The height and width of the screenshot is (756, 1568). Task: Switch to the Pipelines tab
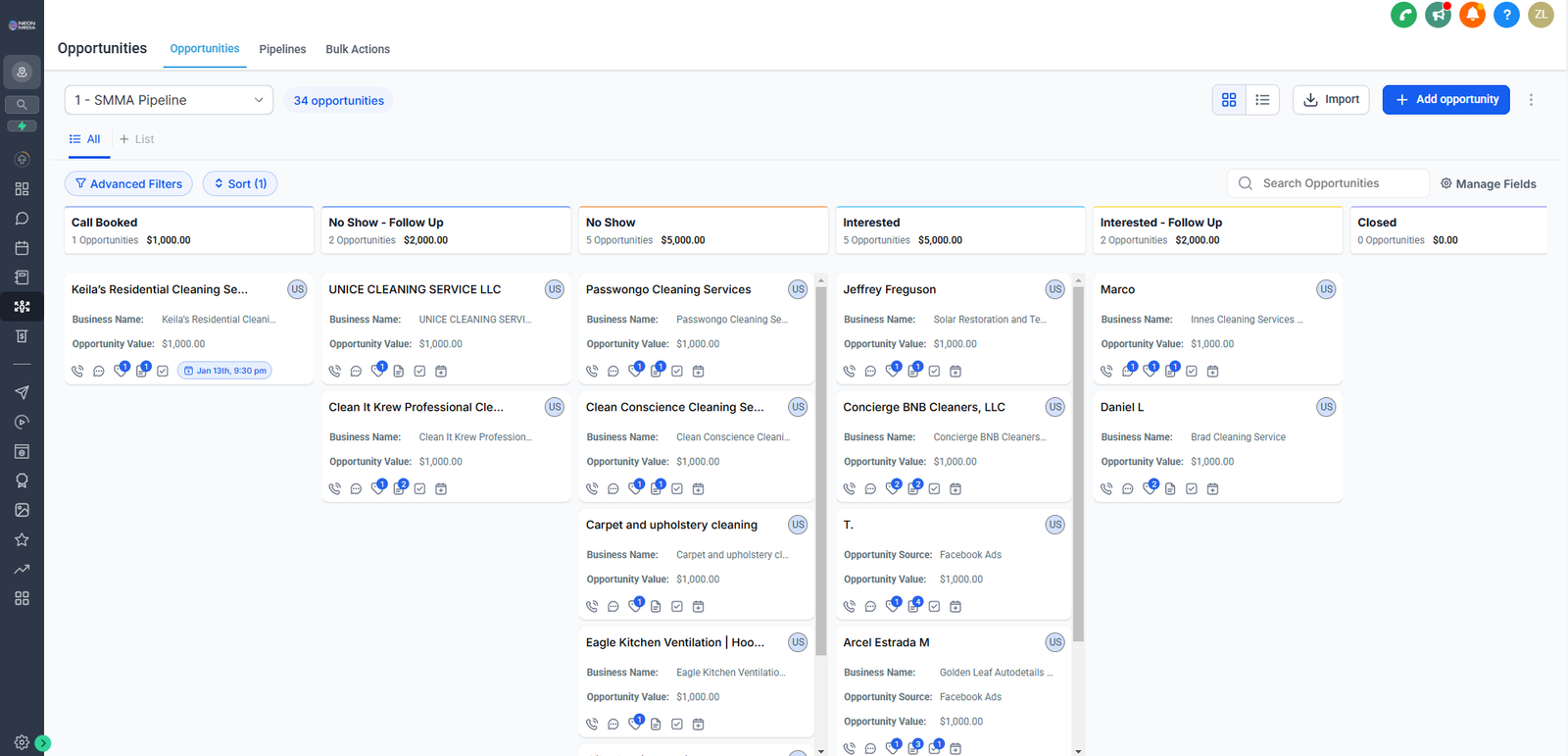(x=282, y=49)
